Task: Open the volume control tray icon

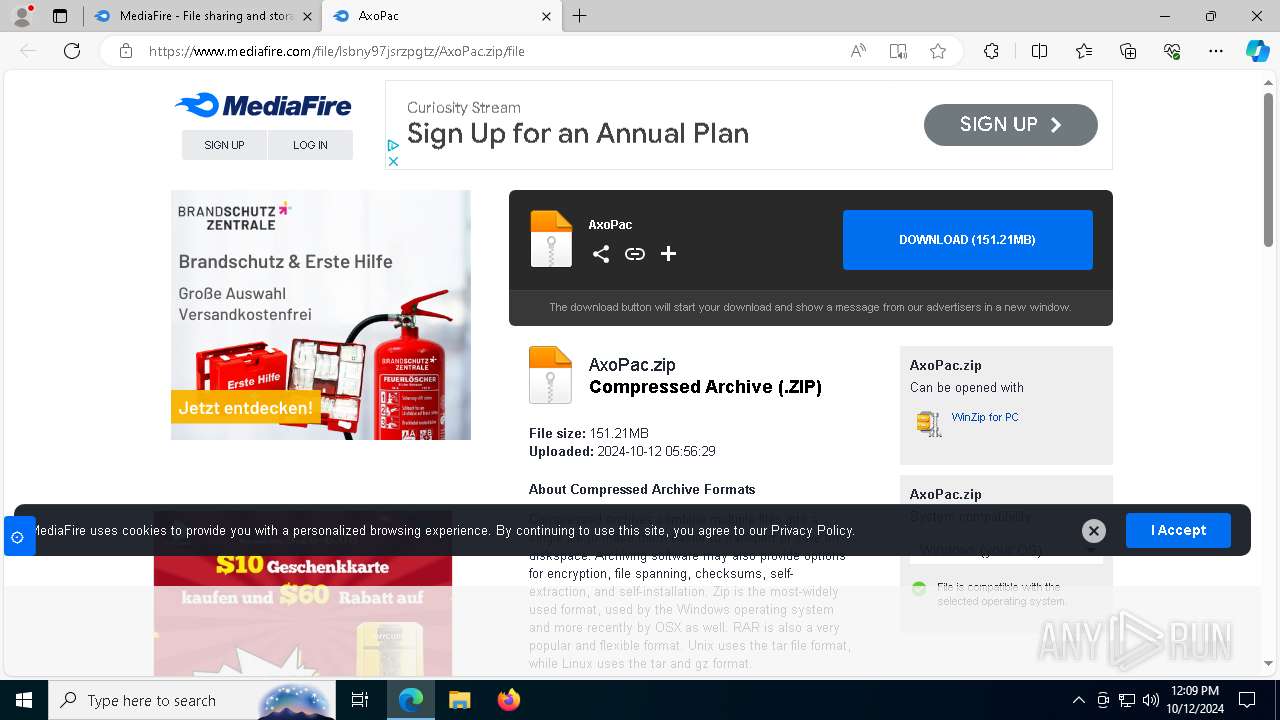Action: pos(1150,700)
